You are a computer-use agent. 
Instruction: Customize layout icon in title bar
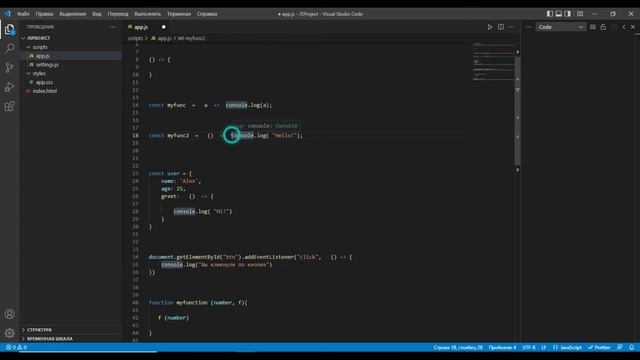tap(580, 13)
